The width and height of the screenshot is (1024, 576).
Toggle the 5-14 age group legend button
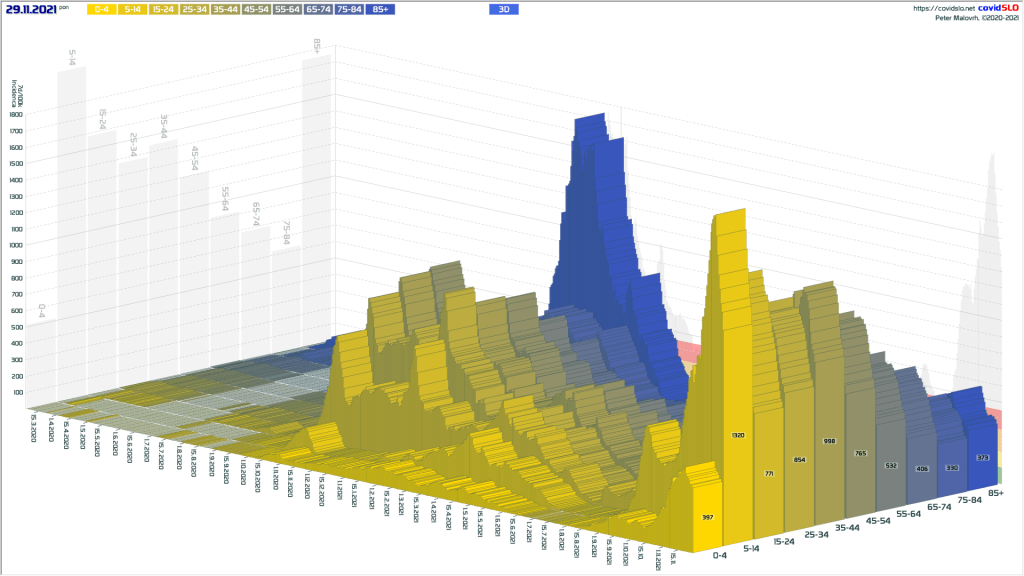tap(132, 9)
